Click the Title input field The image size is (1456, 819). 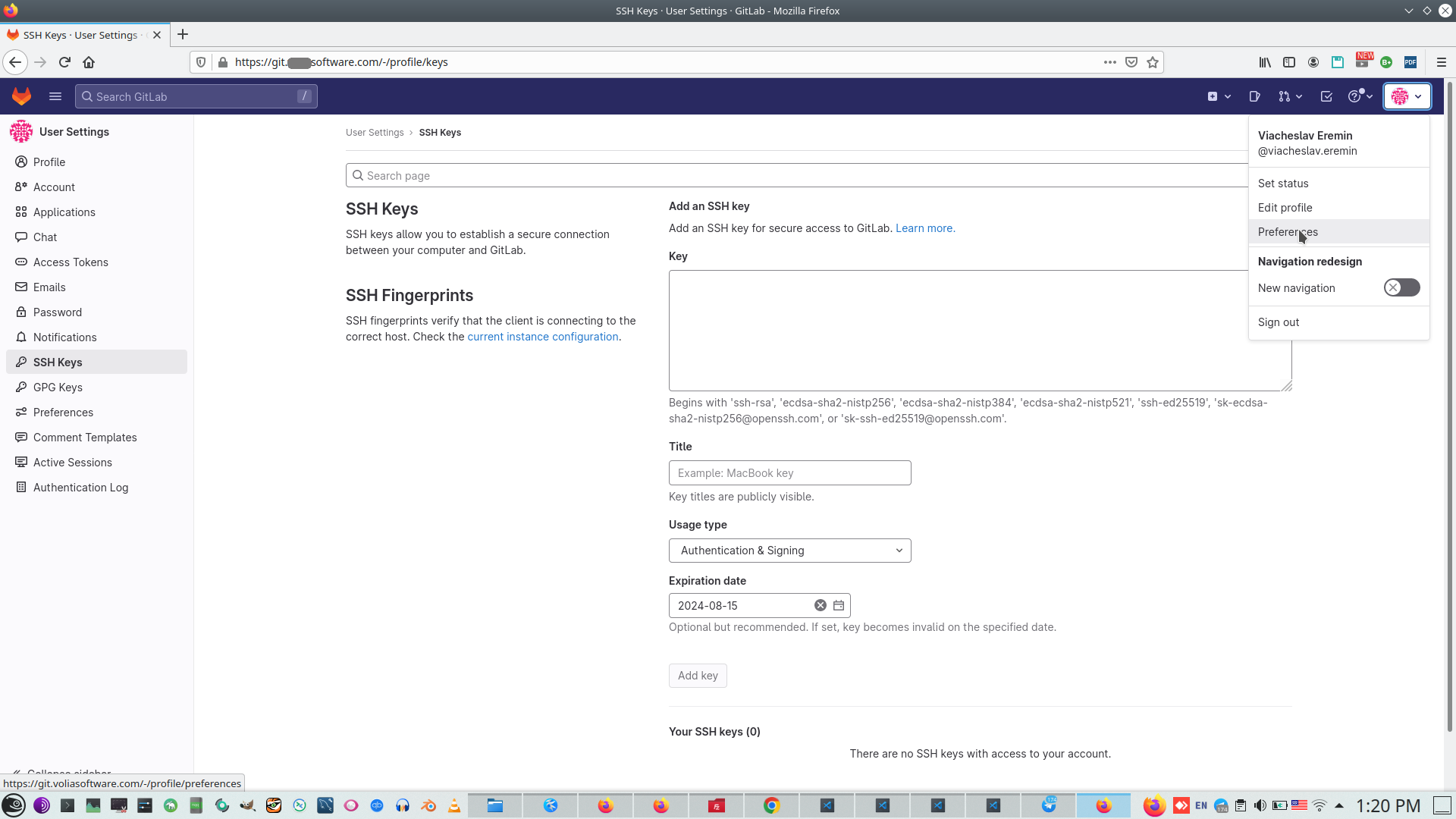789,473
